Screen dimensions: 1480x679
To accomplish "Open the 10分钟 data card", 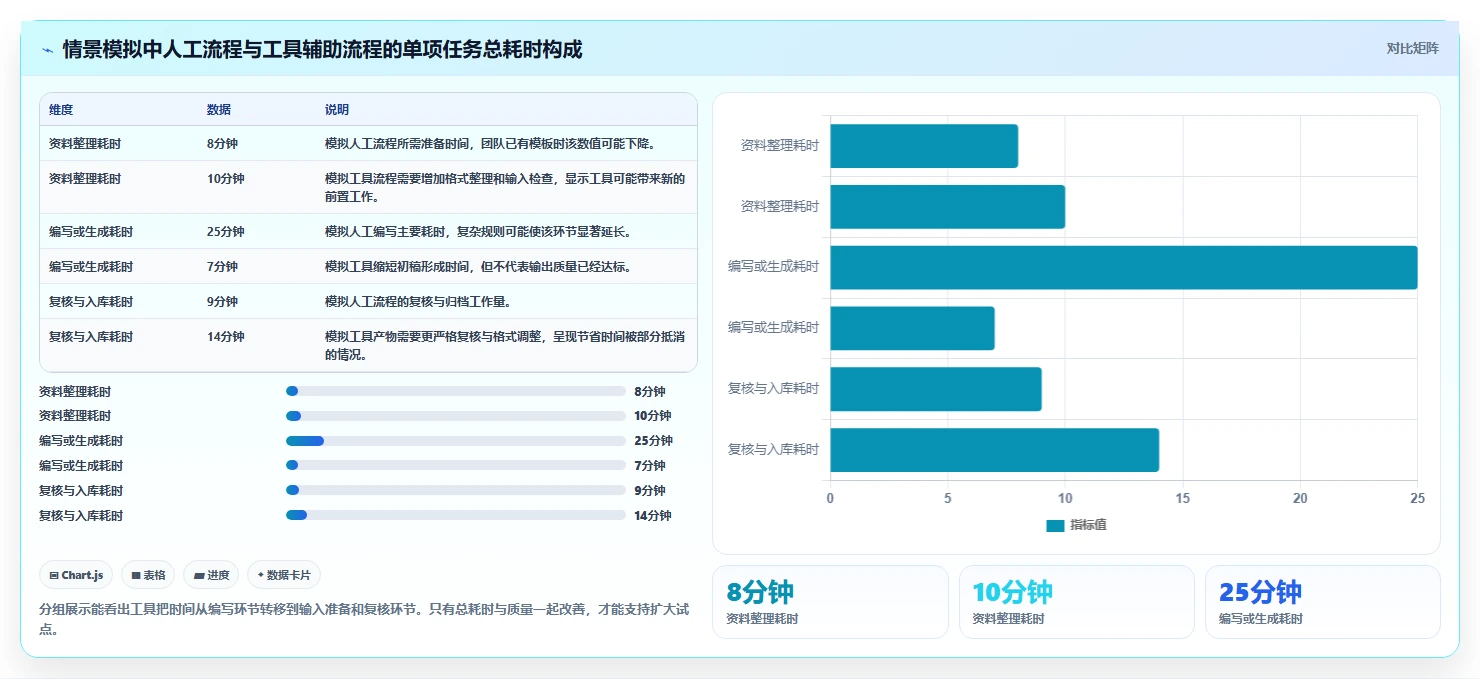I will coord(1077,602).
